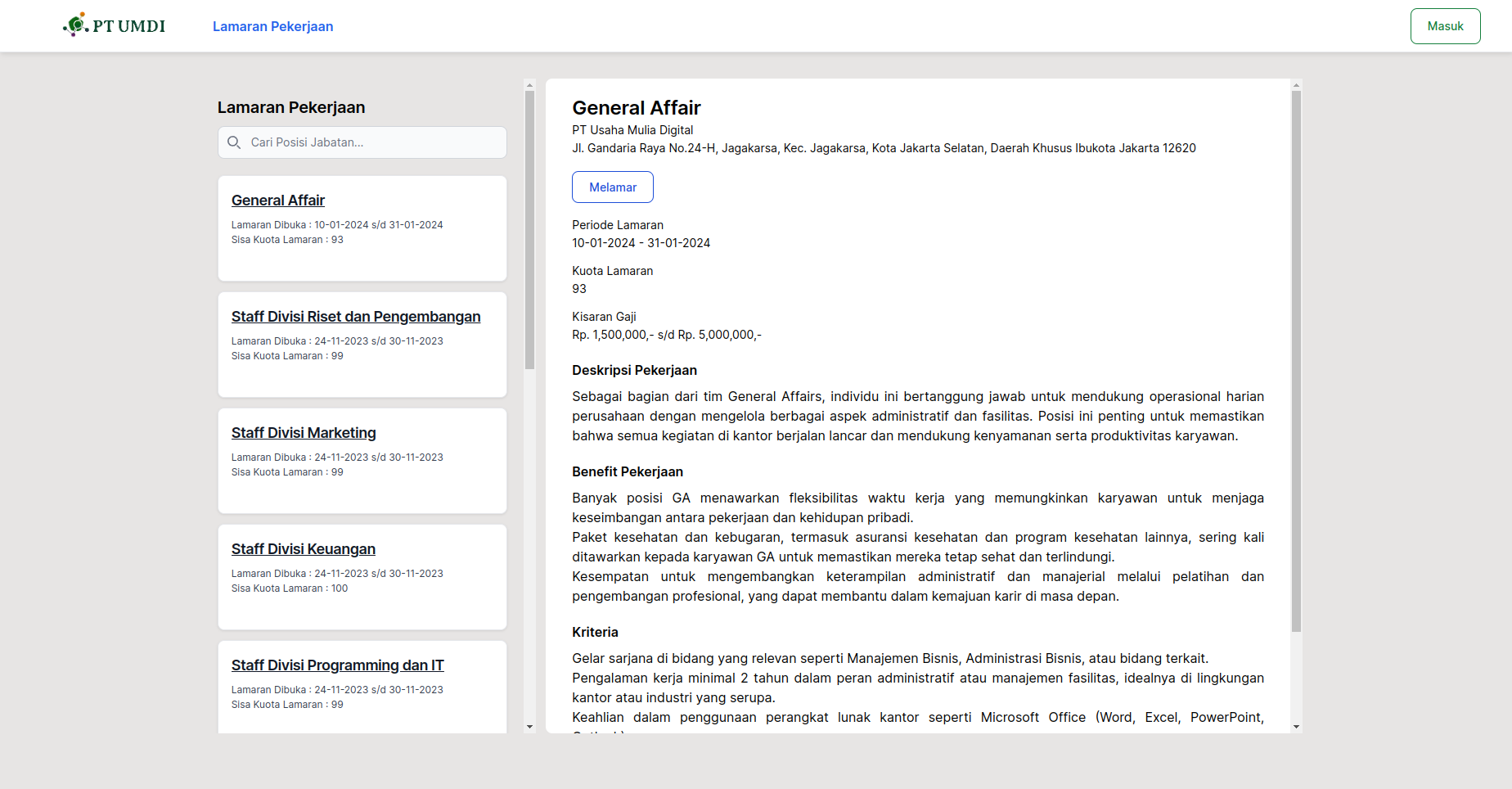Open the Lamaran Pekerjaan nav tab
1512x789 pixels.
click(x=272, y=26)
